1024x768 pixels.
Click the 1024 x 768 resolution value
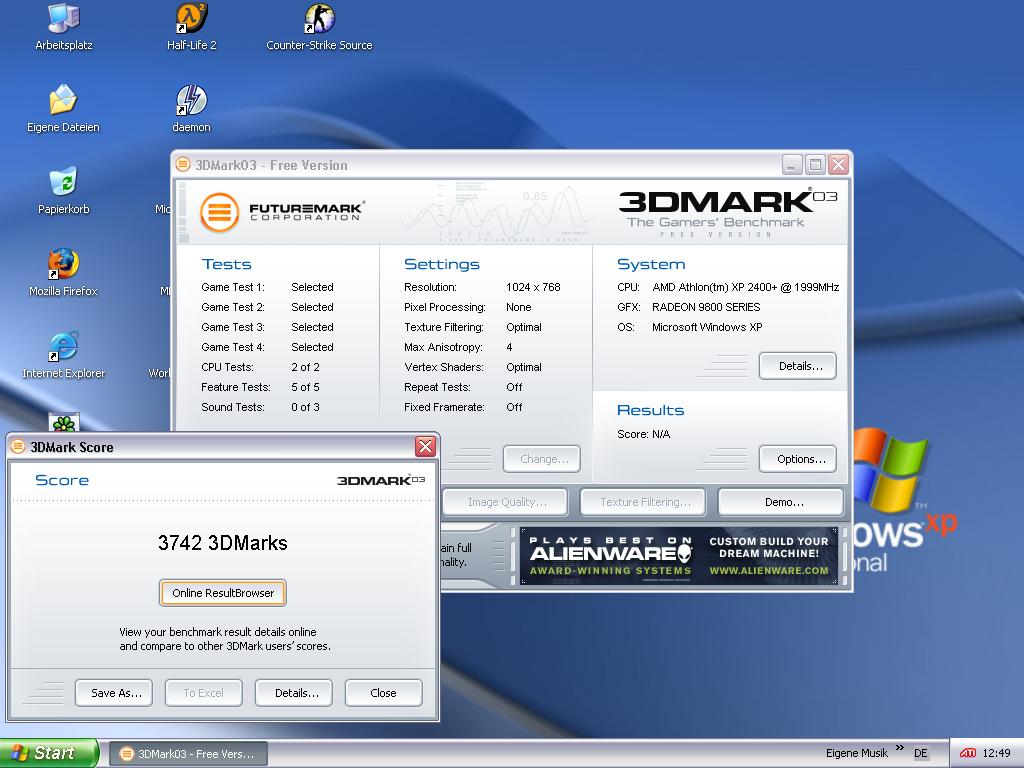pos(533,287)
